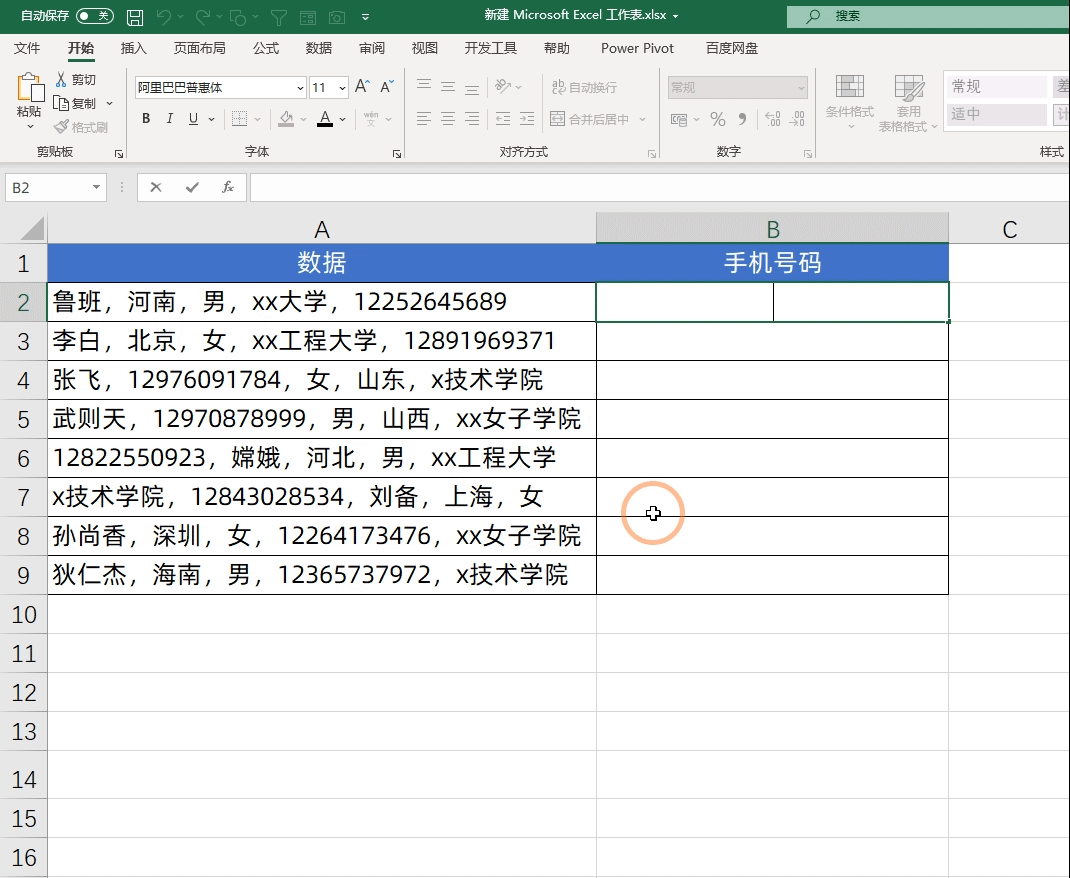The image size is (1070, 878).
Task: Open the font color dropdown arrow
Action: (343, 119)
